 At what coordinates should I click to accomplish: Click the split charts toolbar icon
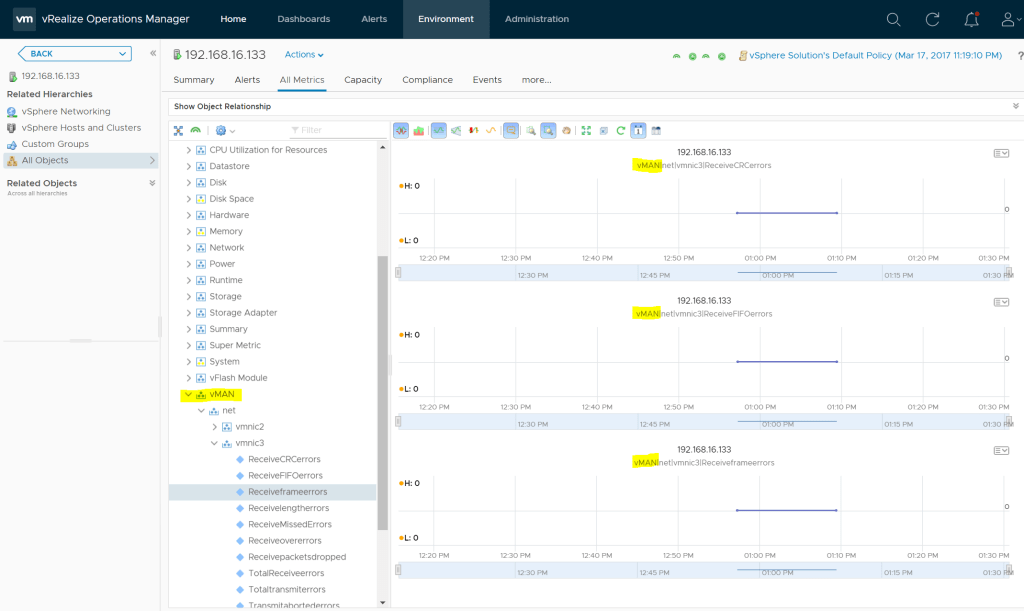pyautogui.click(x=401, y=131)
